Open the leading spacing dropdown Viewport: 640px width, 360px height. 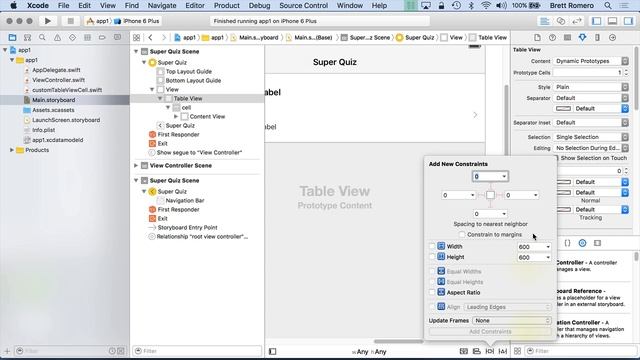(472, 195)
